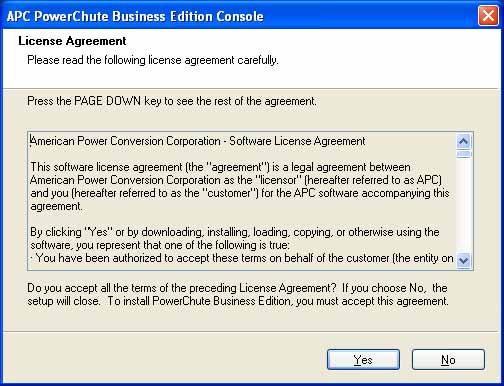The height and width of the screenshot is (386, 504).
Task: Click the bold 'License Agreement' heading
Action: (x=72, y=41)
